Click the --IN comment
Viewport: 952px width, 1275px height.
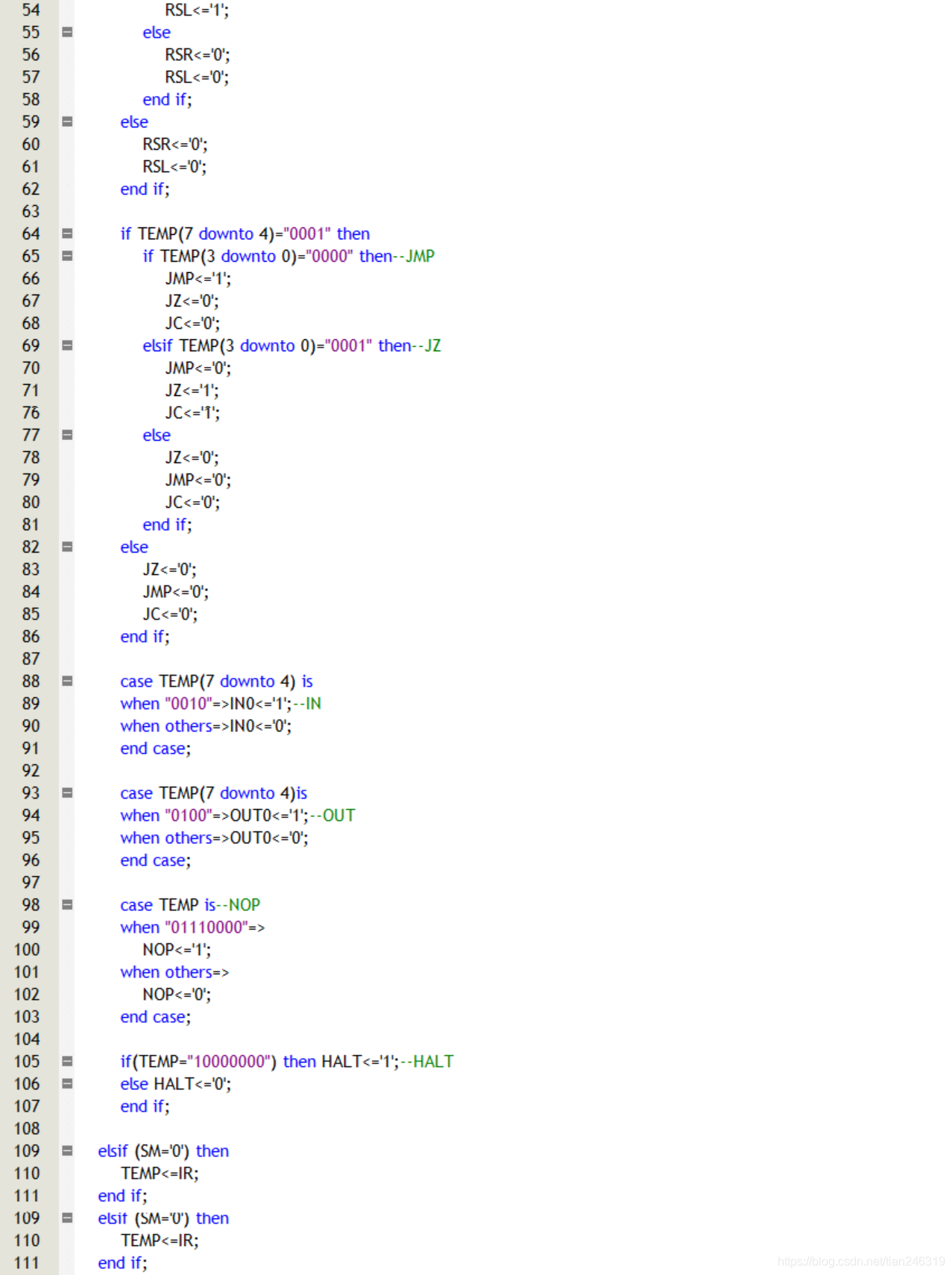coord(307,704)
